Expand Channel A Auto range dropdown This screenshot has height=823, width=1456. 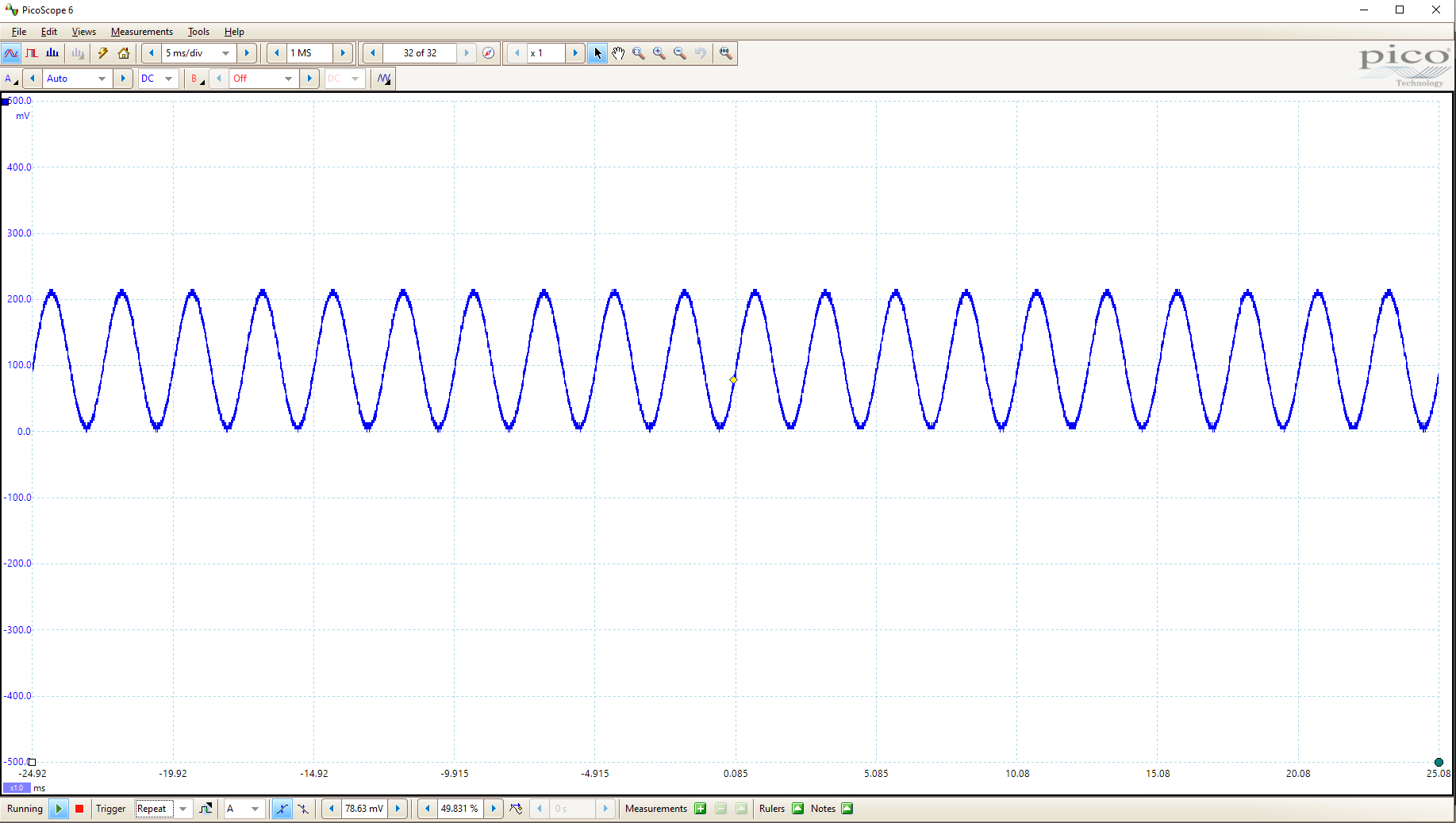102,79
